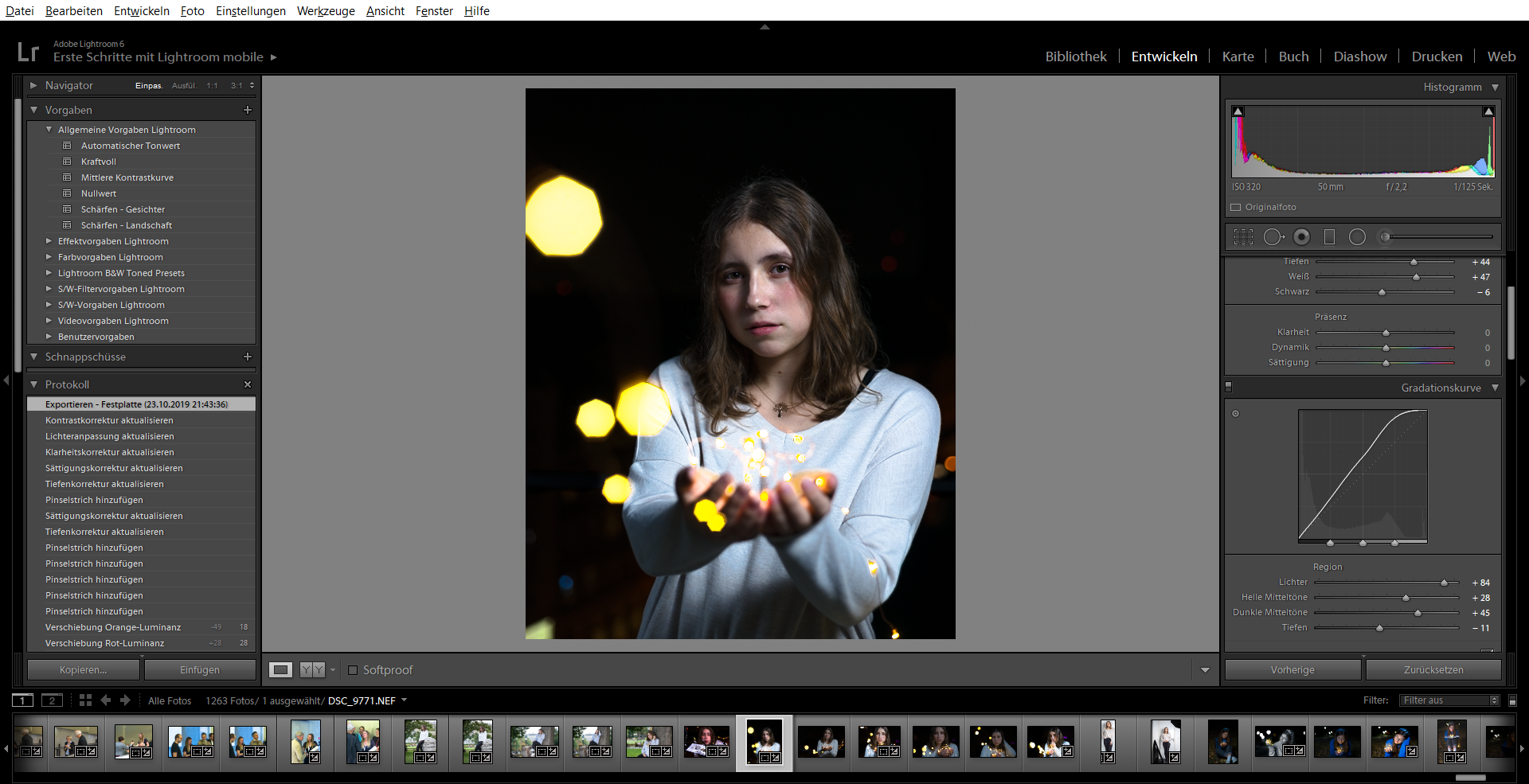
Task: Open the toolbar content dropdown arrow
Action: [x=1205, y=670]
